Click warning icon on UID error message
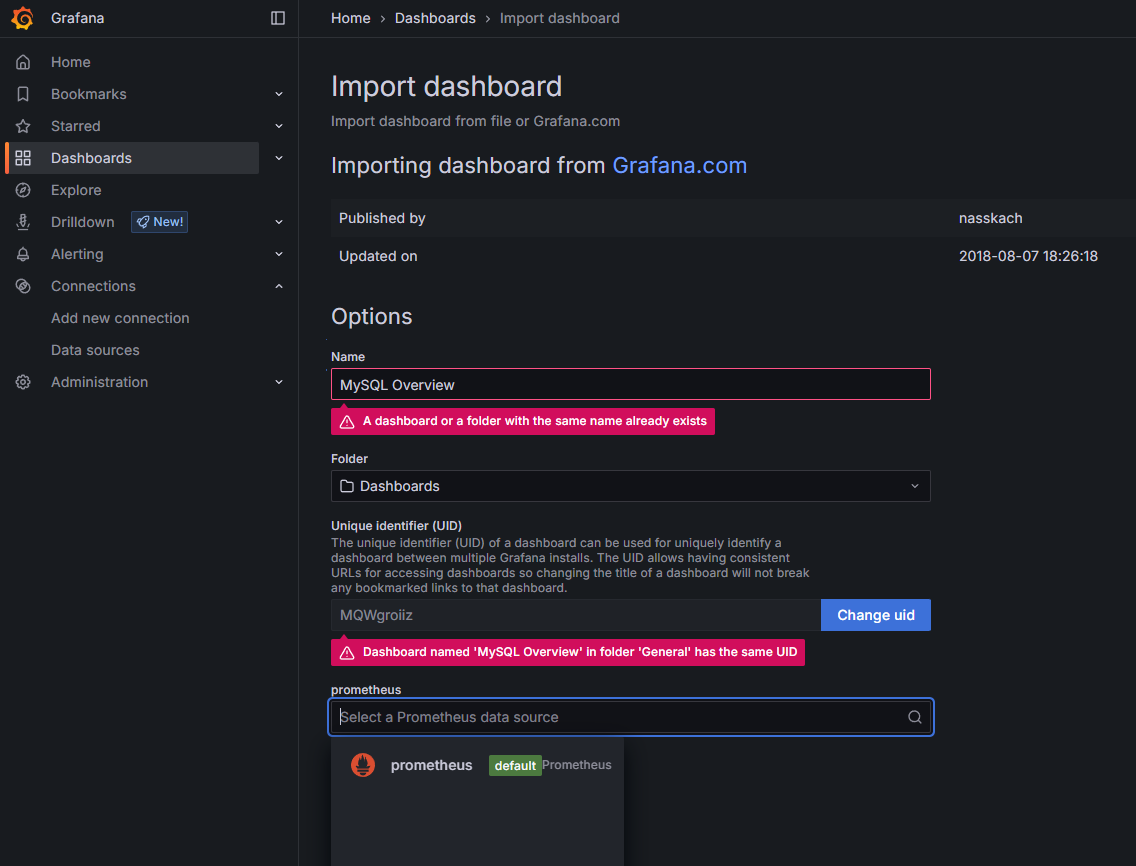Viewport: 1136px width, 866px height. coord(347,653)
